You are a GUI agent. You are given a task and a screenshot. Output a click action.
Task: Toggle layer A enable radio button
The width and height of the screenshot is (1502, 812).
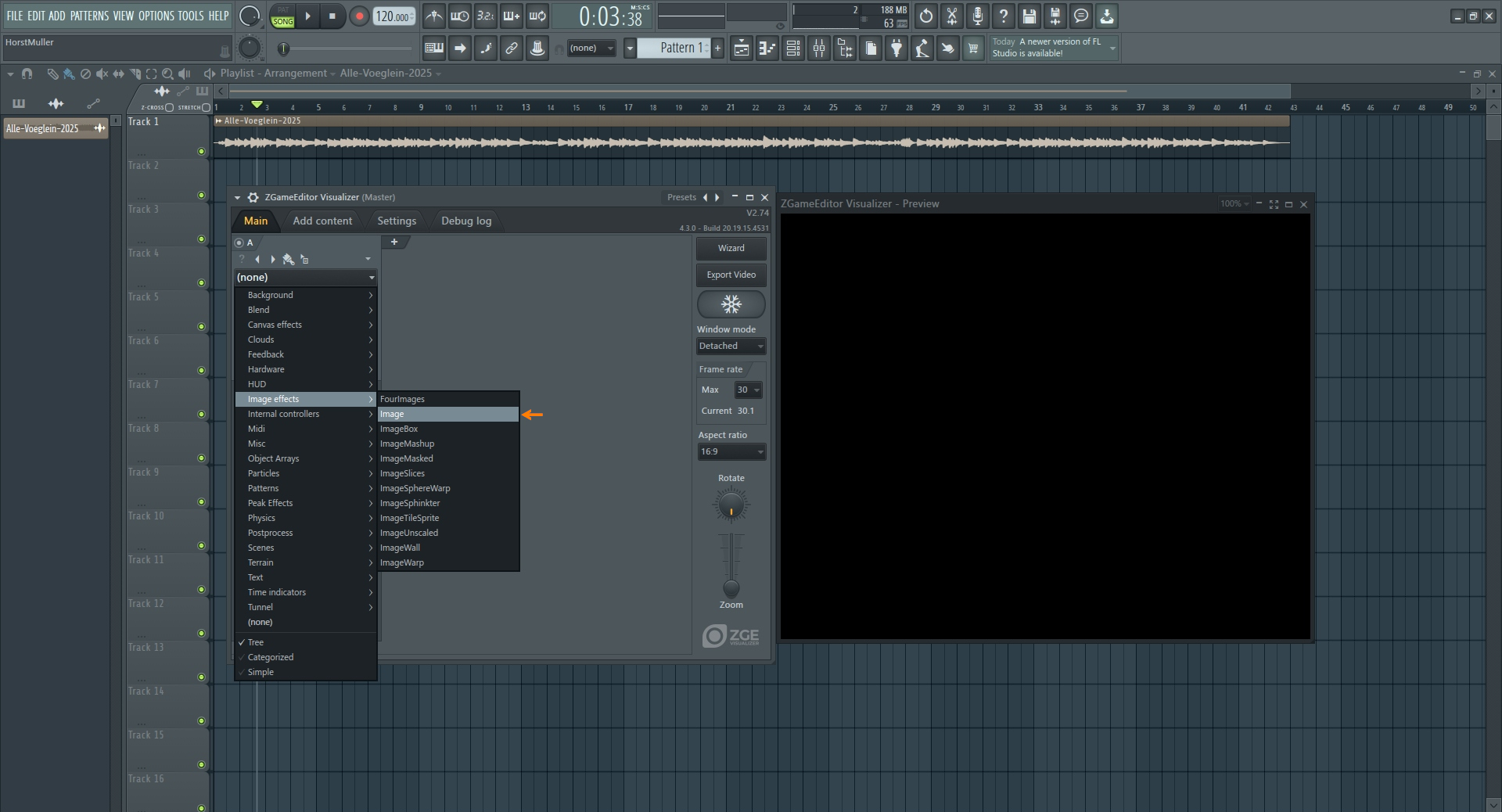[x=239, y=243]
